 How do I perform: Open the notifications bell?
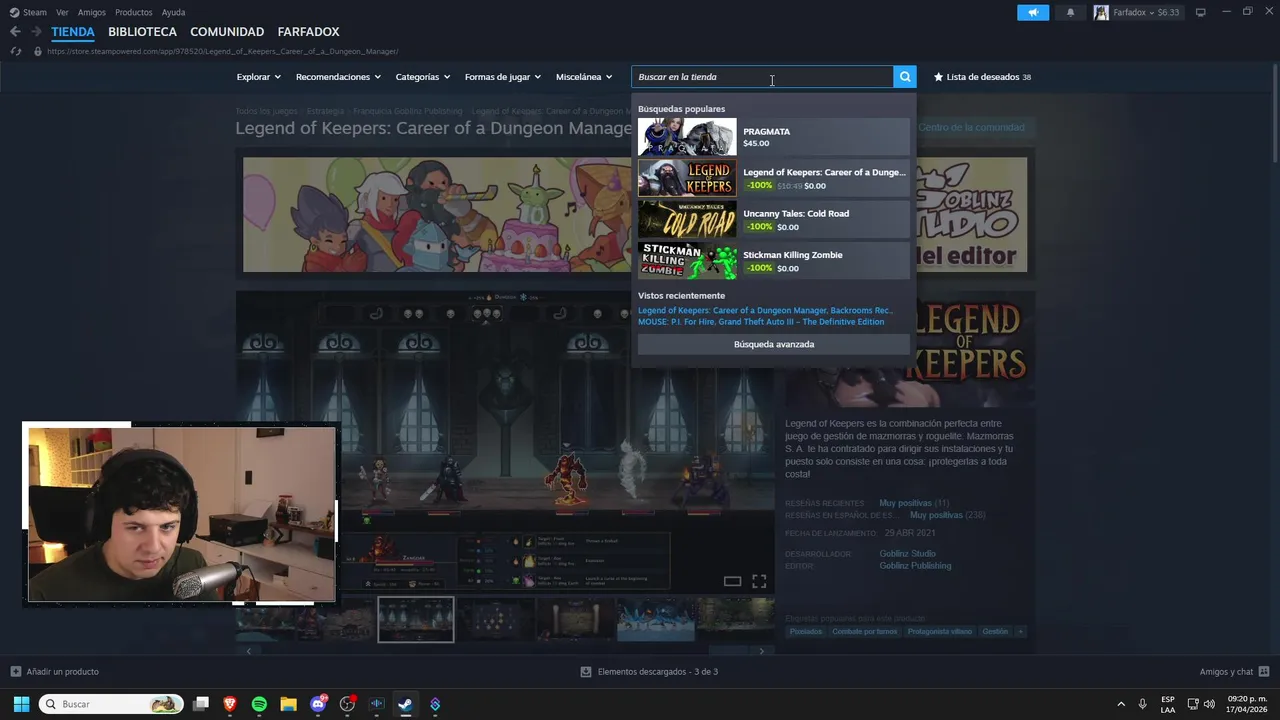(1070, 12)
